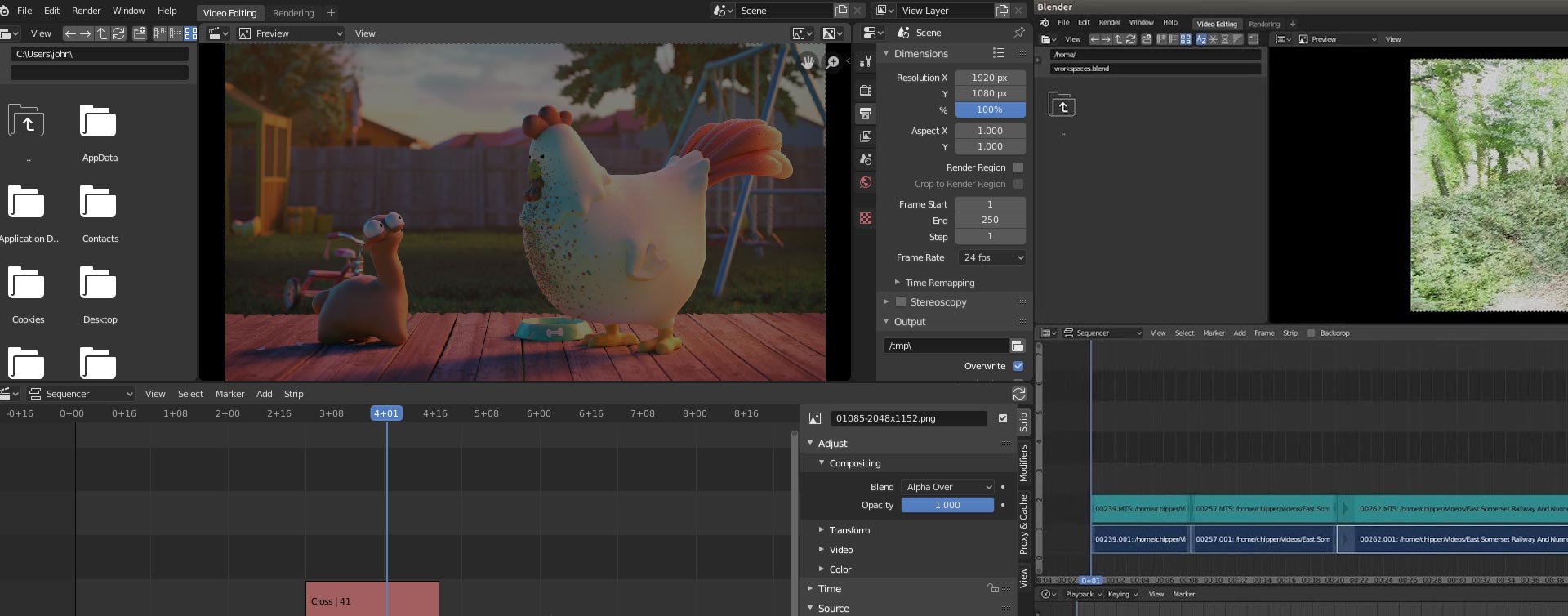Create new directory in left file browser
The height and width of the screenshot is (616, 1568).
click(x=140, y=33)
